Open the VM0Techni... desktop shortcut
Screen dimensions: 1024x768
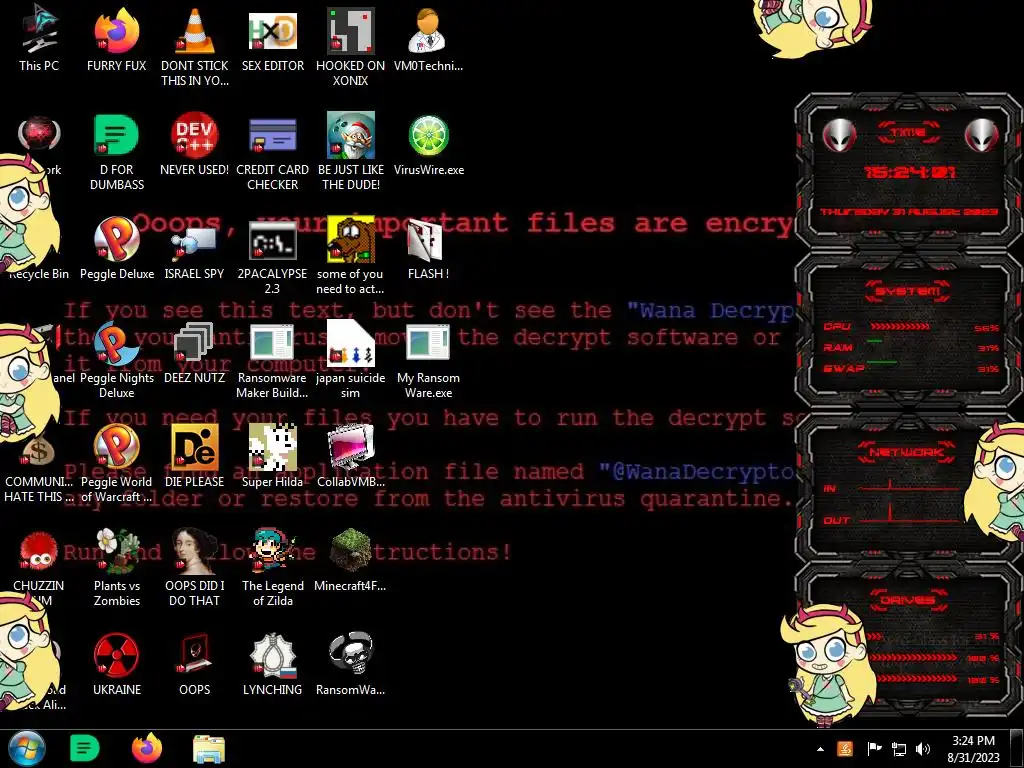coord(428,39)
